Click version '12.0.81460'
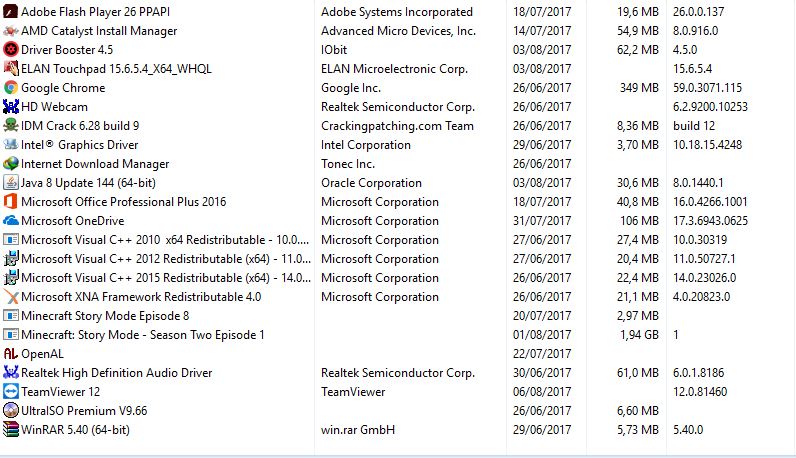This screenshot has width=796, height=458. tap(700, 392)
